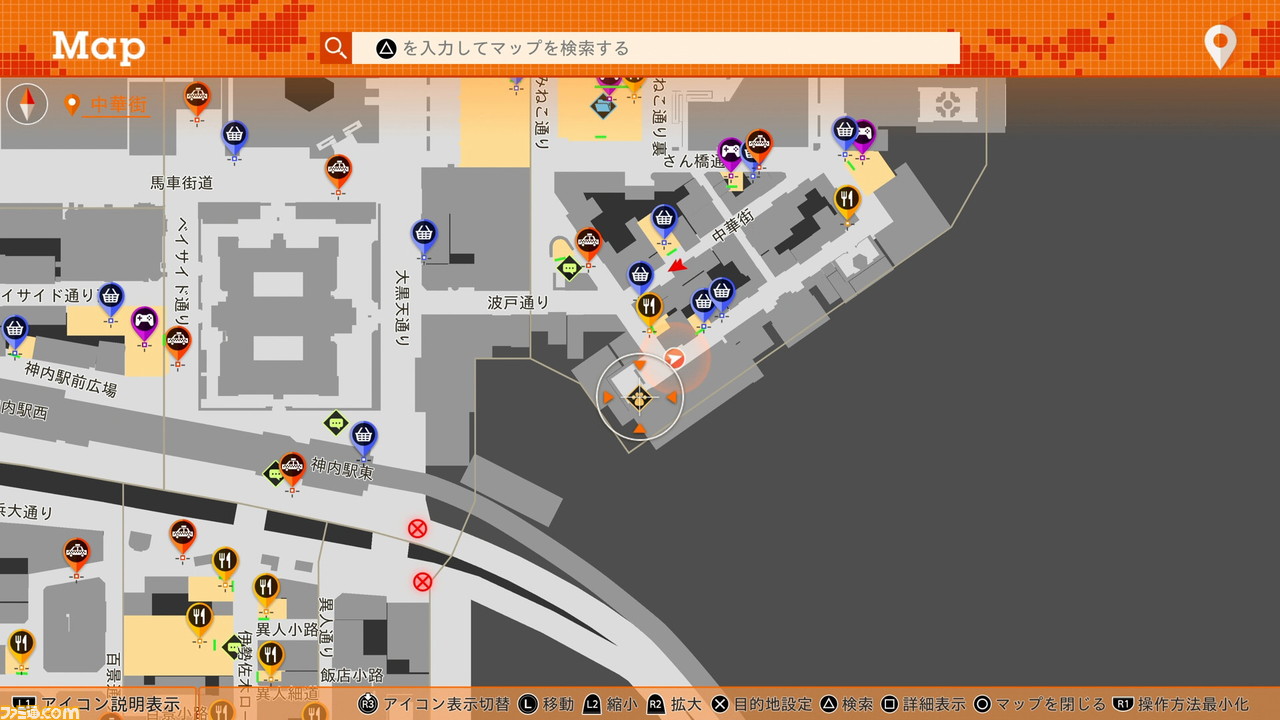The image size is (1280, 720).
Task: Select the 中華街 current area label
Action: click(x=119, y=104)
